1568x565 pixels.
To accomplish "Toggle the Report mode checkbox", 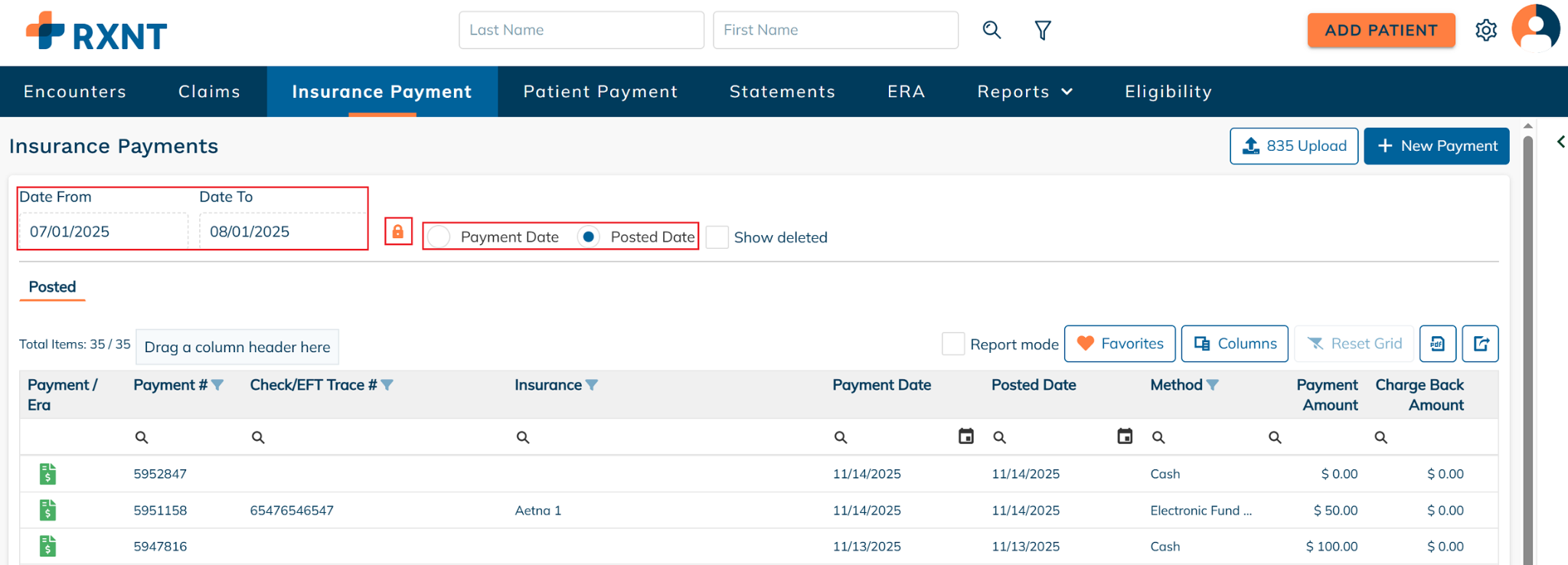I will (x=953, y=344).
